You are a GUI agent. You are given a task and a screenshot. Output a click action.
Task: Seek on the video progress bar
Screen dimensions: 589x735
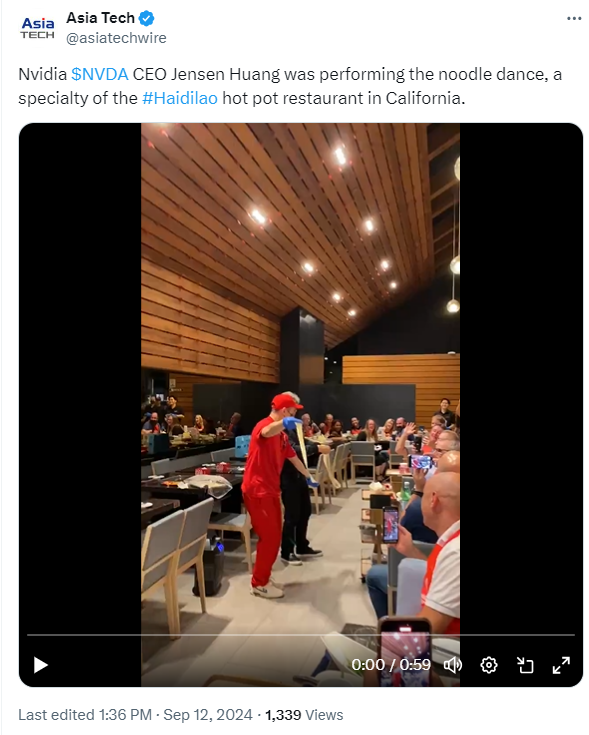pyautogui.click(x=301, y=635)
